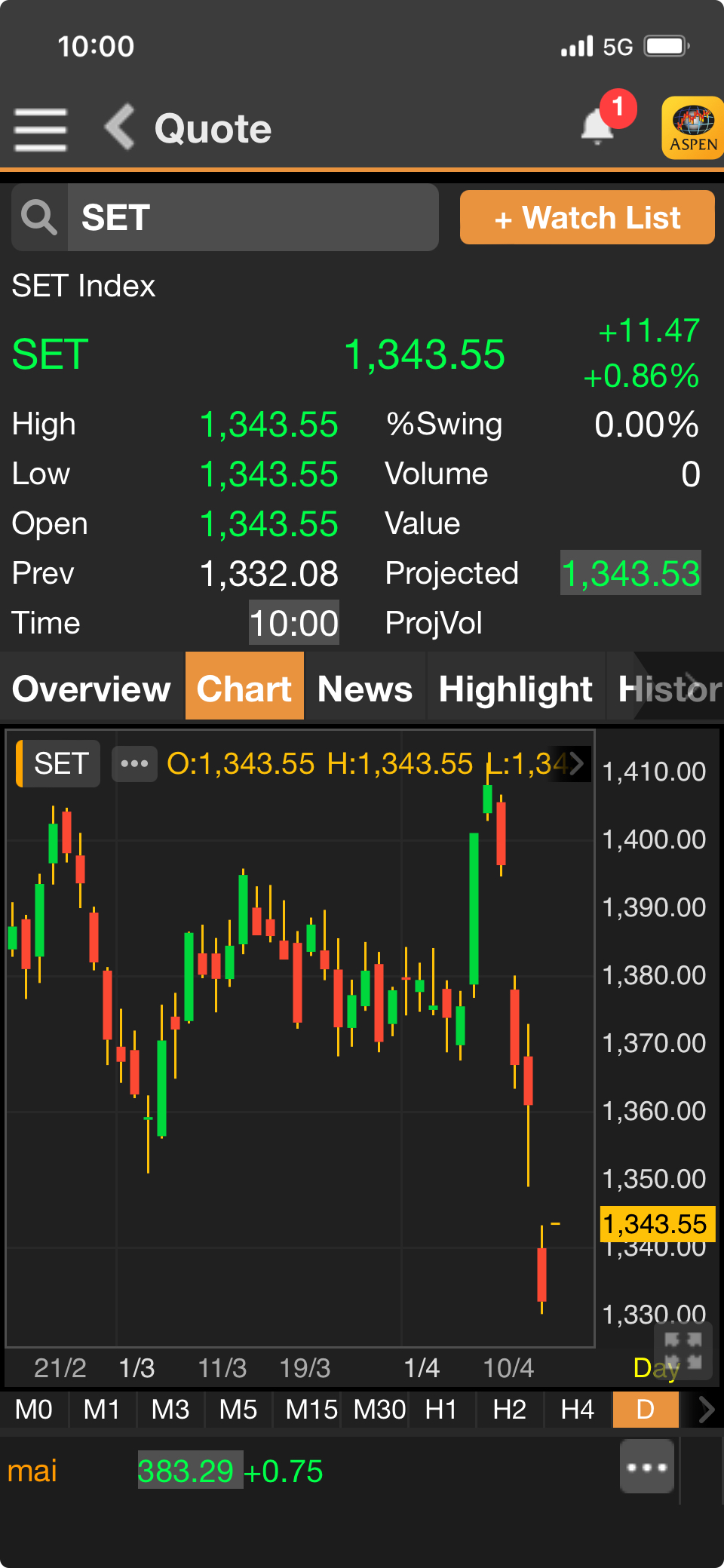This screenshot has width=724, height=1568.
Task: Open chart options three-dot button
Action: [x=134, y=764]
